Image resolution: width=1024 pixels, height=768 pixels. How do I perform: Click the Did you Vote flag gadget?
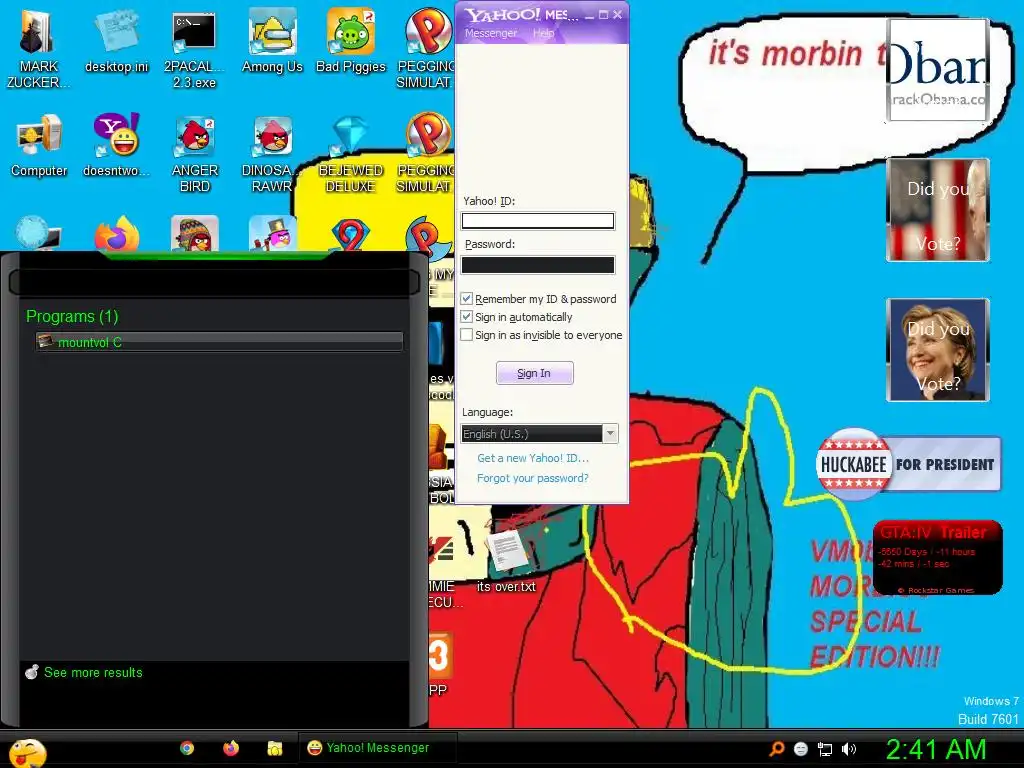(x=938, y=210)
